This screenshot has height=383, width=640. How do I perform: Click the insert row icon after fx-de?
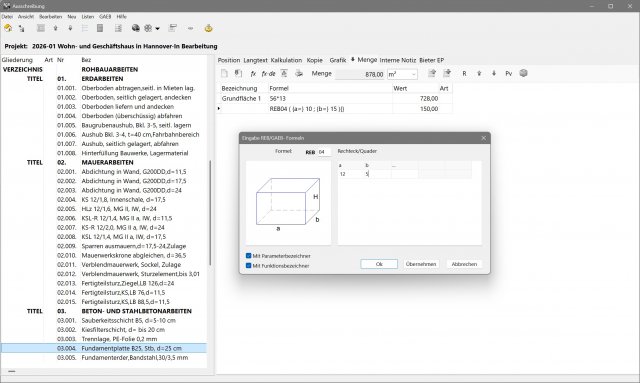284,73
